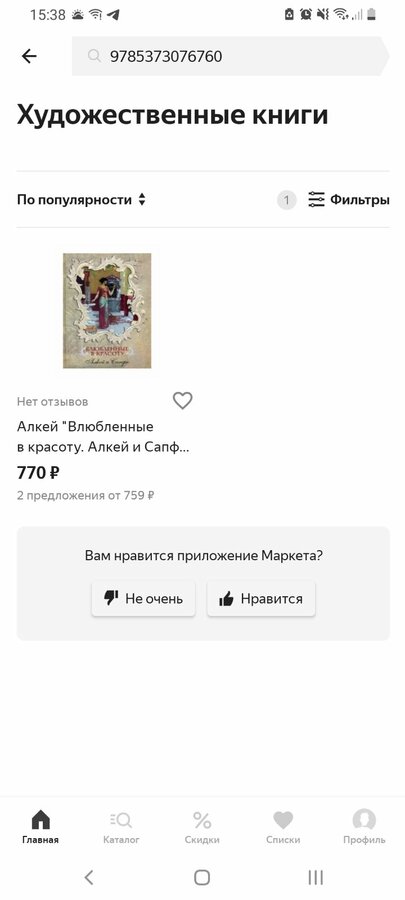Tap the magnifier icon in search field
This screenshot has width=405, height=900.
coord(94,56)
